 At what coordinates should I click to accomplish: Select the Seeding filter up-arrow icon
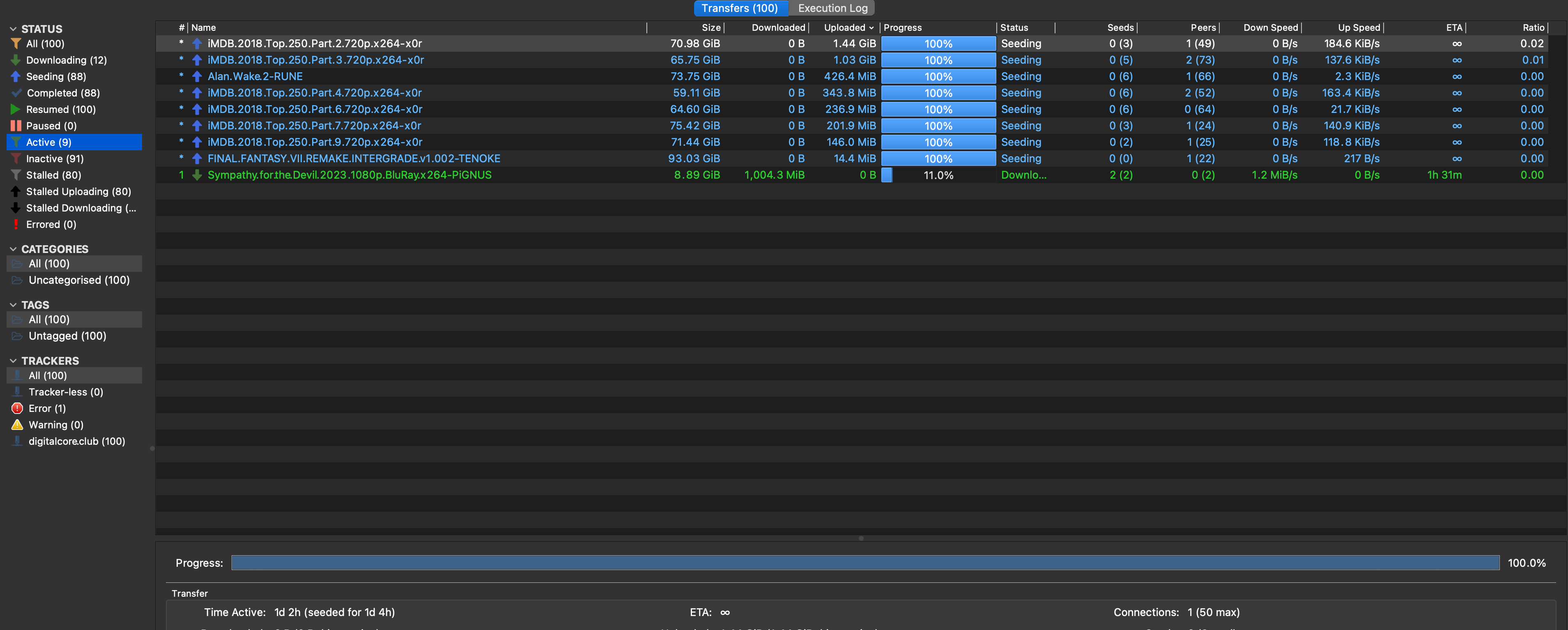click(16, 77)
